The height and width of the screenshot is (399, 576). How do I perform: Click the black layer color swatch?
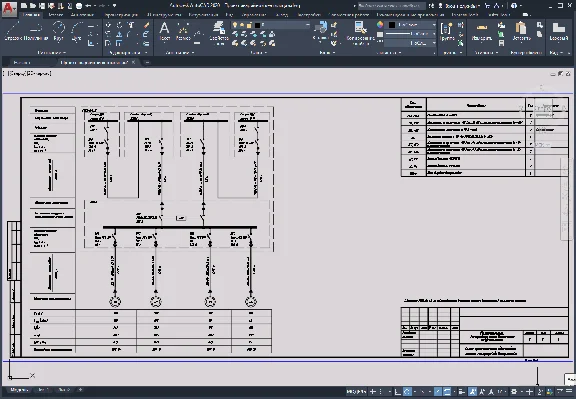[258, 25]
